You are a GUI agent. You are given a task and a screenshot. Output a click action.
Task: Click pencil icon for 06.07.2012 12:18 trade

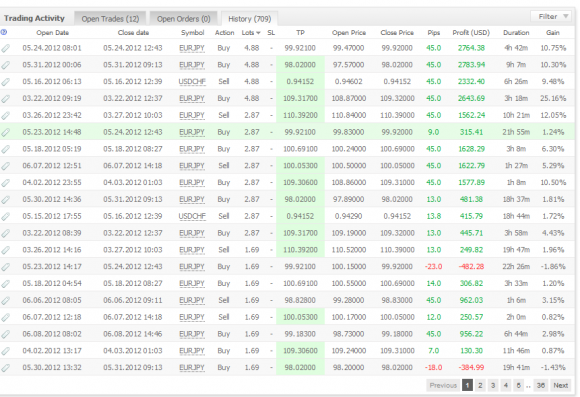pos(6,317)
